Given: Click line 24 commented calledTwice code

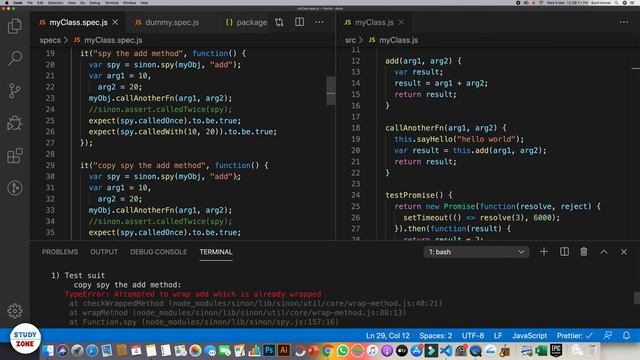Looking at the screenshot, I should click(160, 109).
